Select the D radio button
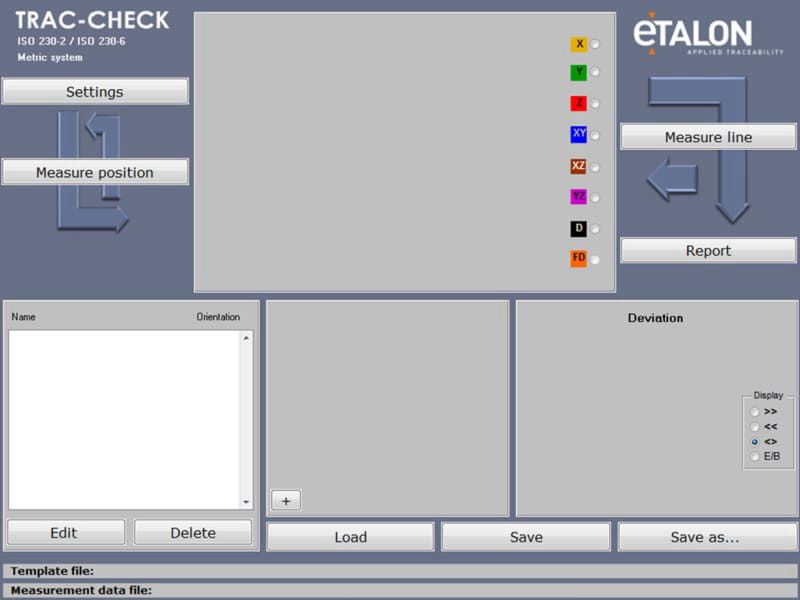 (595, 229)
